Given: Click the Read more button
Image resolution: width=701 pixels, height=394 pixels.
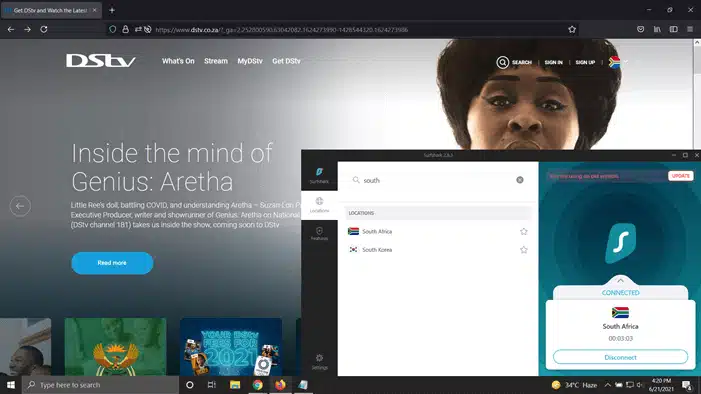Looking at the screenshot, I should [112, 263].
